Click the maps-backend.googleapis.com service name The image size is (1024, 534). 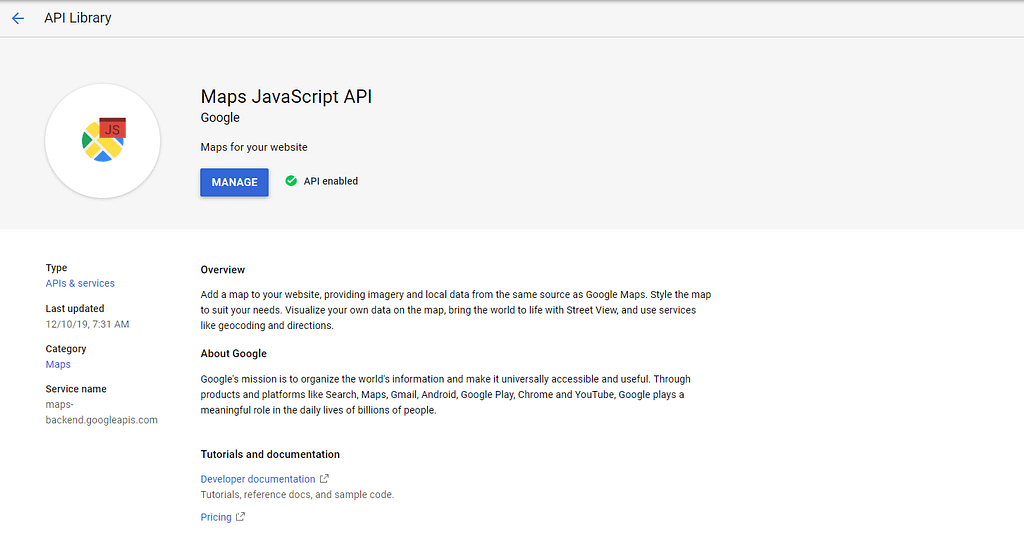click(x=101, y=412)
